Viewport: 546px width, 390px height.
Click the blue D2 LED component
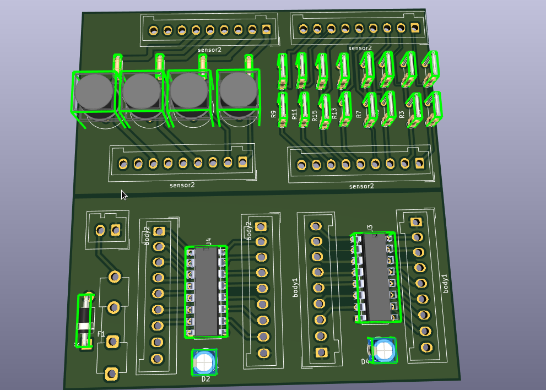pos(205,362)
